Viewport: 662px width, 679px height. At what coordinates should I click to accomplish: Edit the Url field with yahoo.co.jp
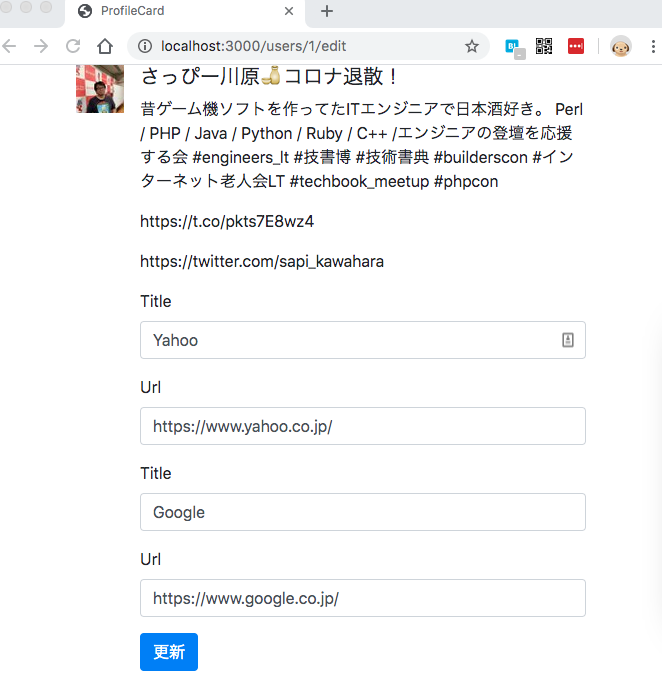[x=363, y=426]
